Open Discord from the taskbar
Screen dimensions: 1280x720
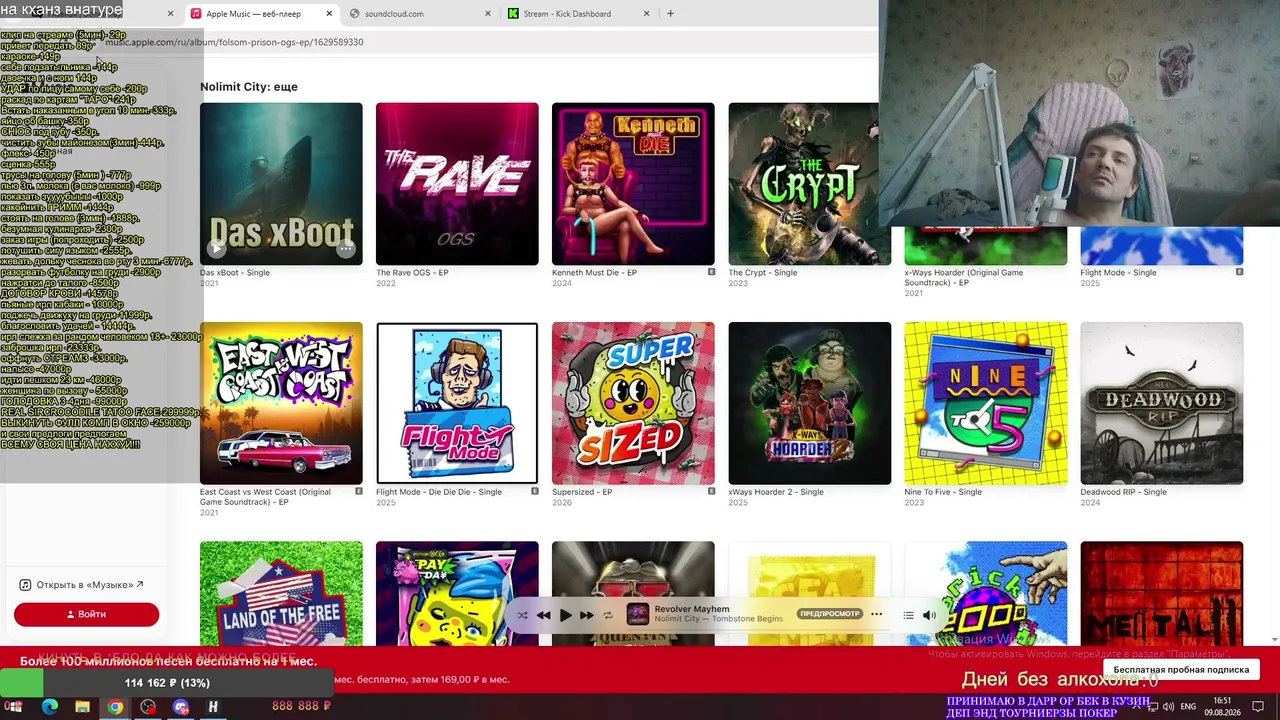pos(181,707)
